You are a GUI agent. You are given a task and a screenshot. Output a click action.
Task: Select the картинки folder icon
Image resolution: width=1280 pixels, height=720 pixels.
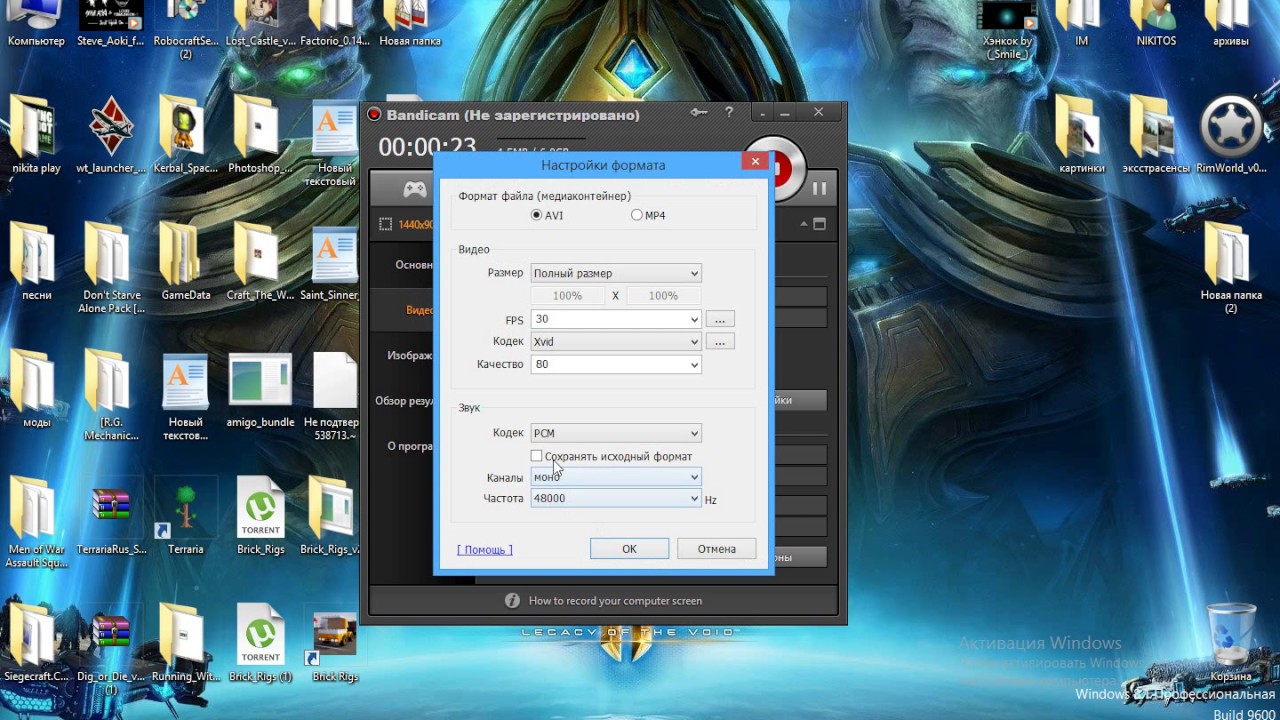pyautogui.click(x=1081, y=135)
